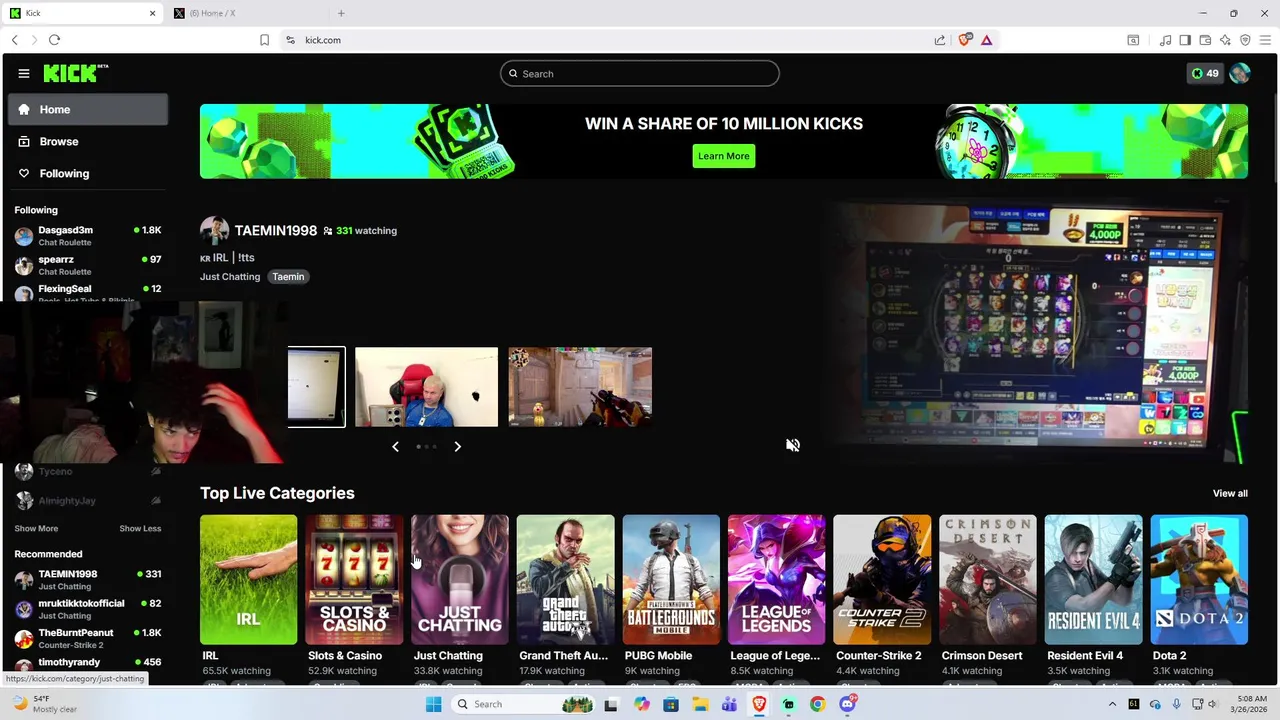Open Google Chrome from taskbar
Screen dimensions: 1280x720
click(x=818, y=704)
